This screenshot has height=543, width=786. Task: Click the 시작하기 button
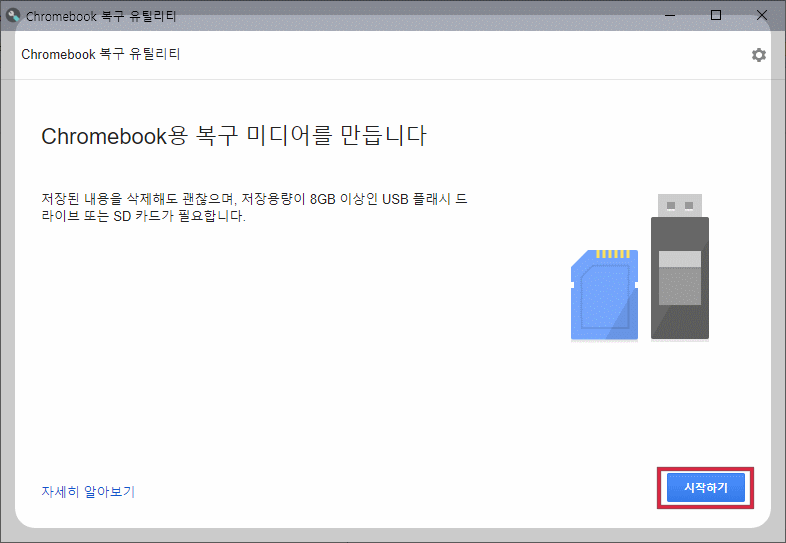point(705,488)
